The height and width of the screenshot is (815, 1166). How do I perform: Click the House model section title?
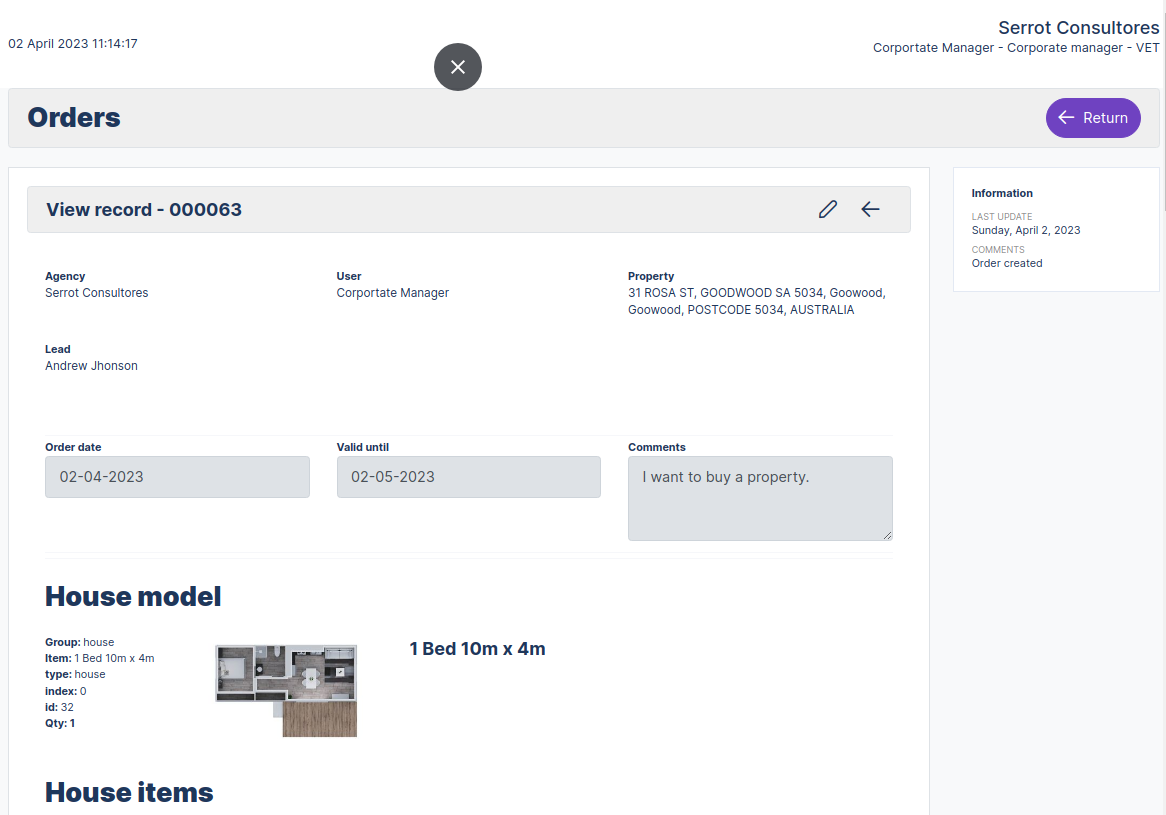click(133, 596)
